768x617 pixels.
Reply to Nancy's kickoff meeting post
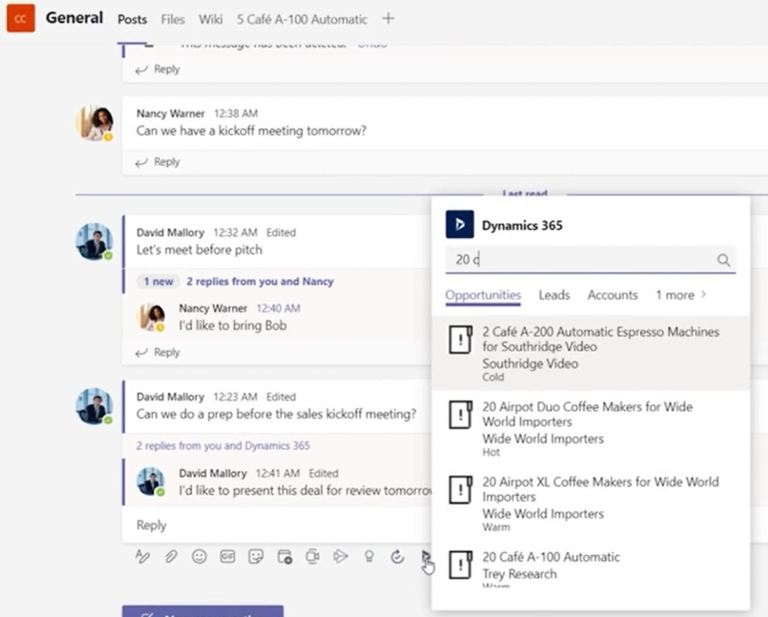coord(158,162)
